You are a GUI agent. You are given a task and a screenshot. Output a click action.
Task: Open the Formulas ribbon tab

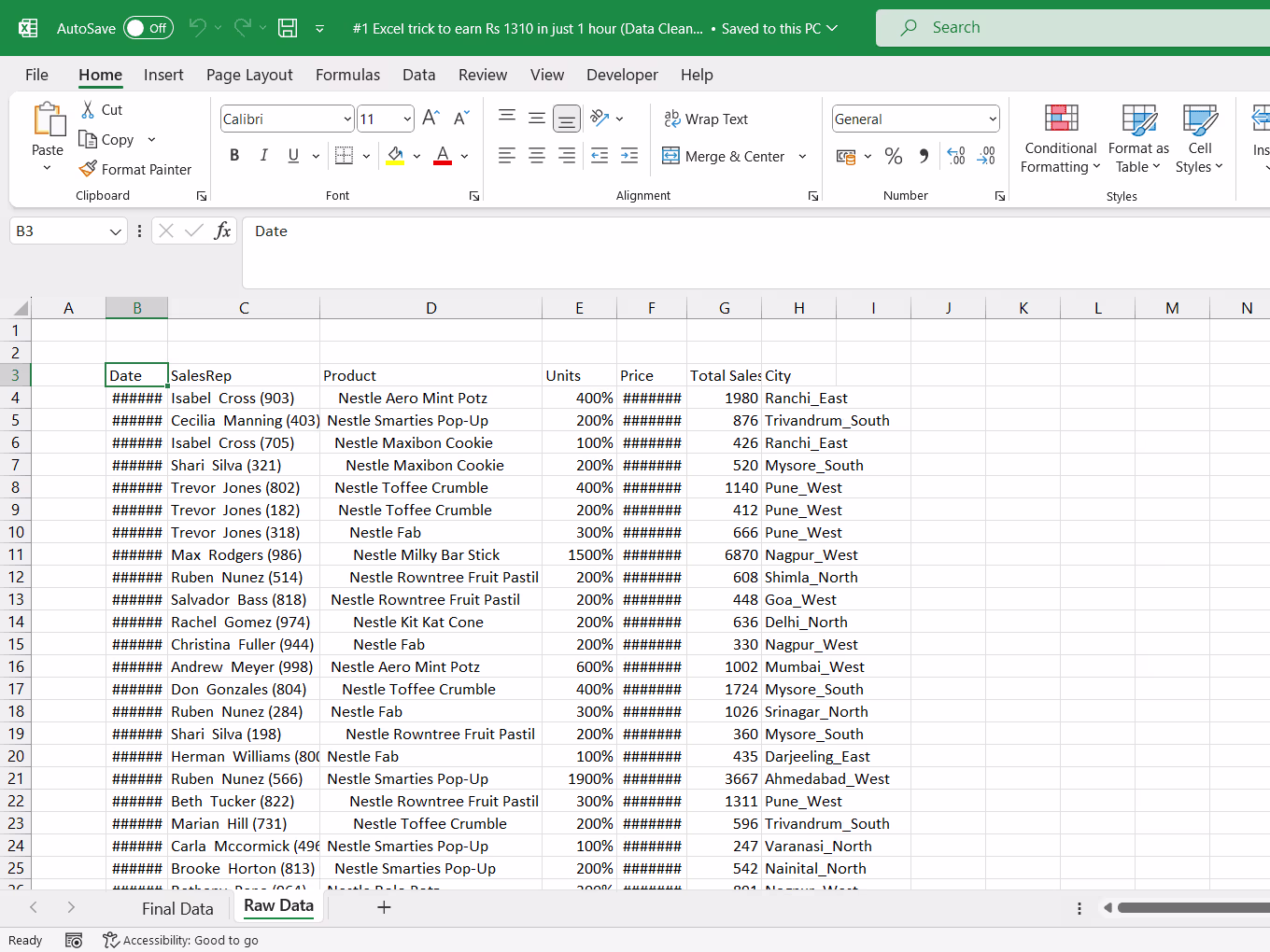click(347, 75)
